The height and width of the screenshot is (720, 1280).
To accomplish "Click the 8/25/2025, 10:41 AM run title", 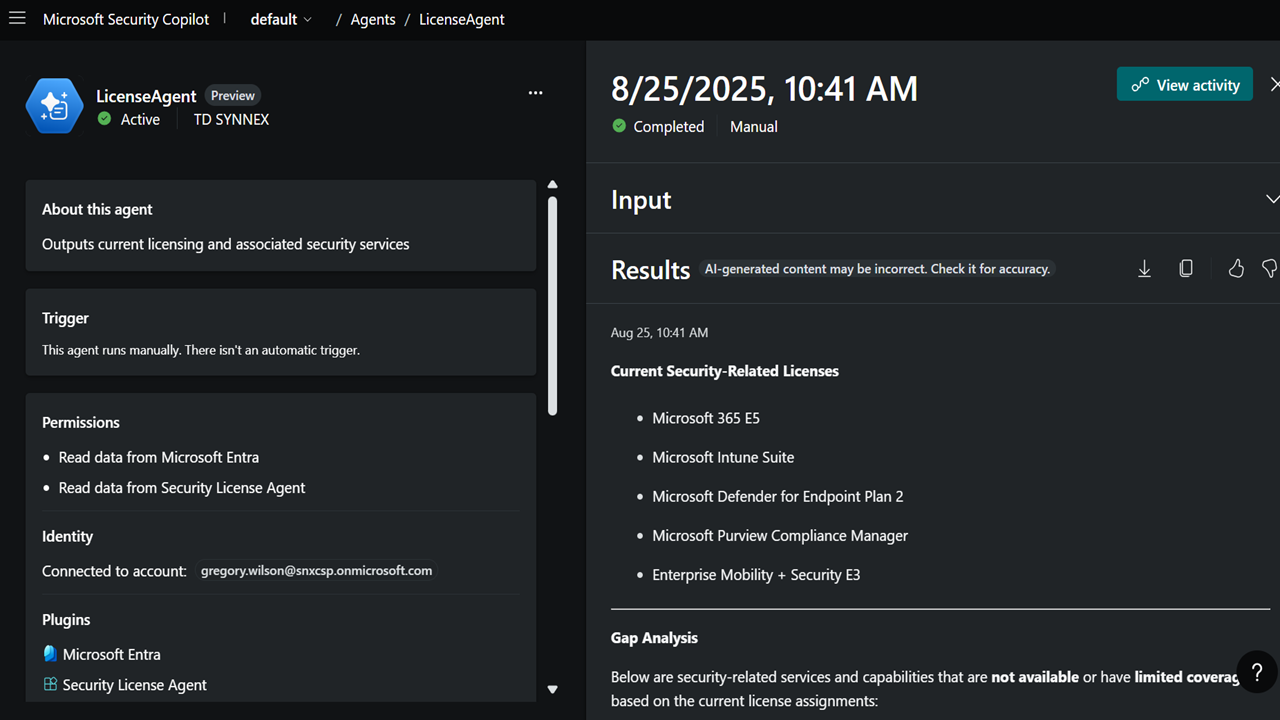I will click(764, 89).
